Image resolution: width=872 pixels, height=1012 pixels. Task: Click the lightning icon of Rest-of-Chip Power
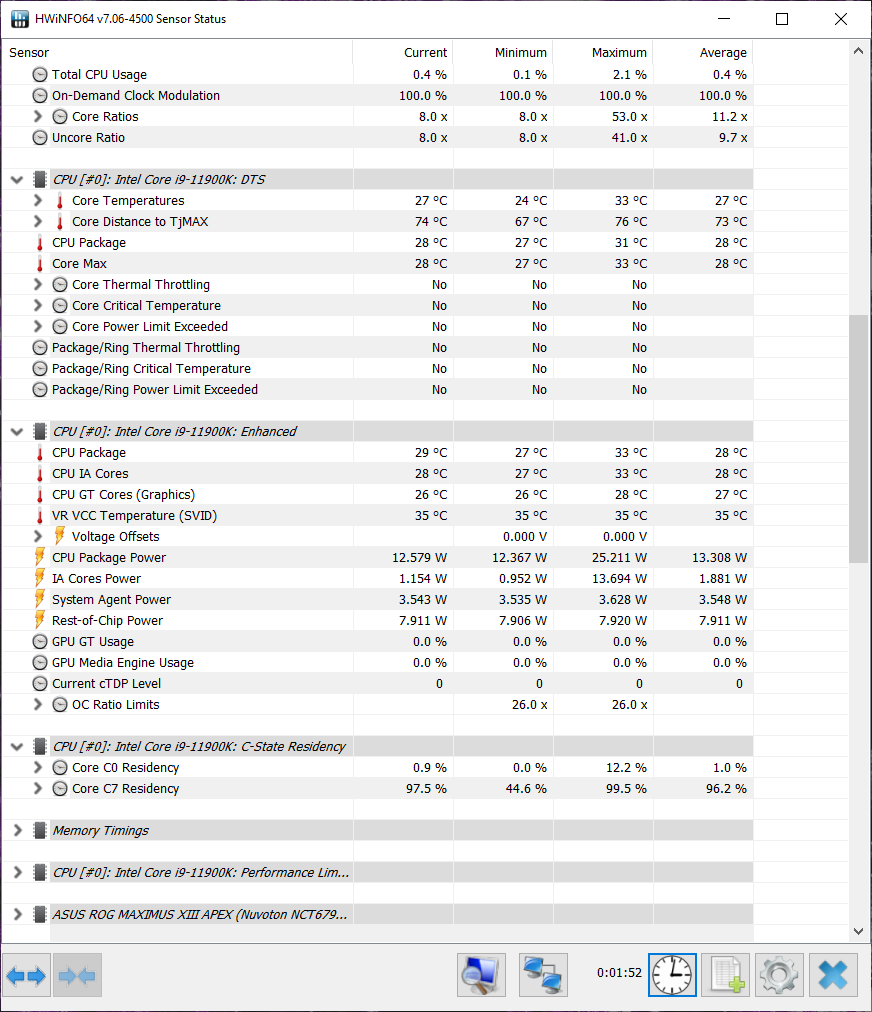coord(39,620)
